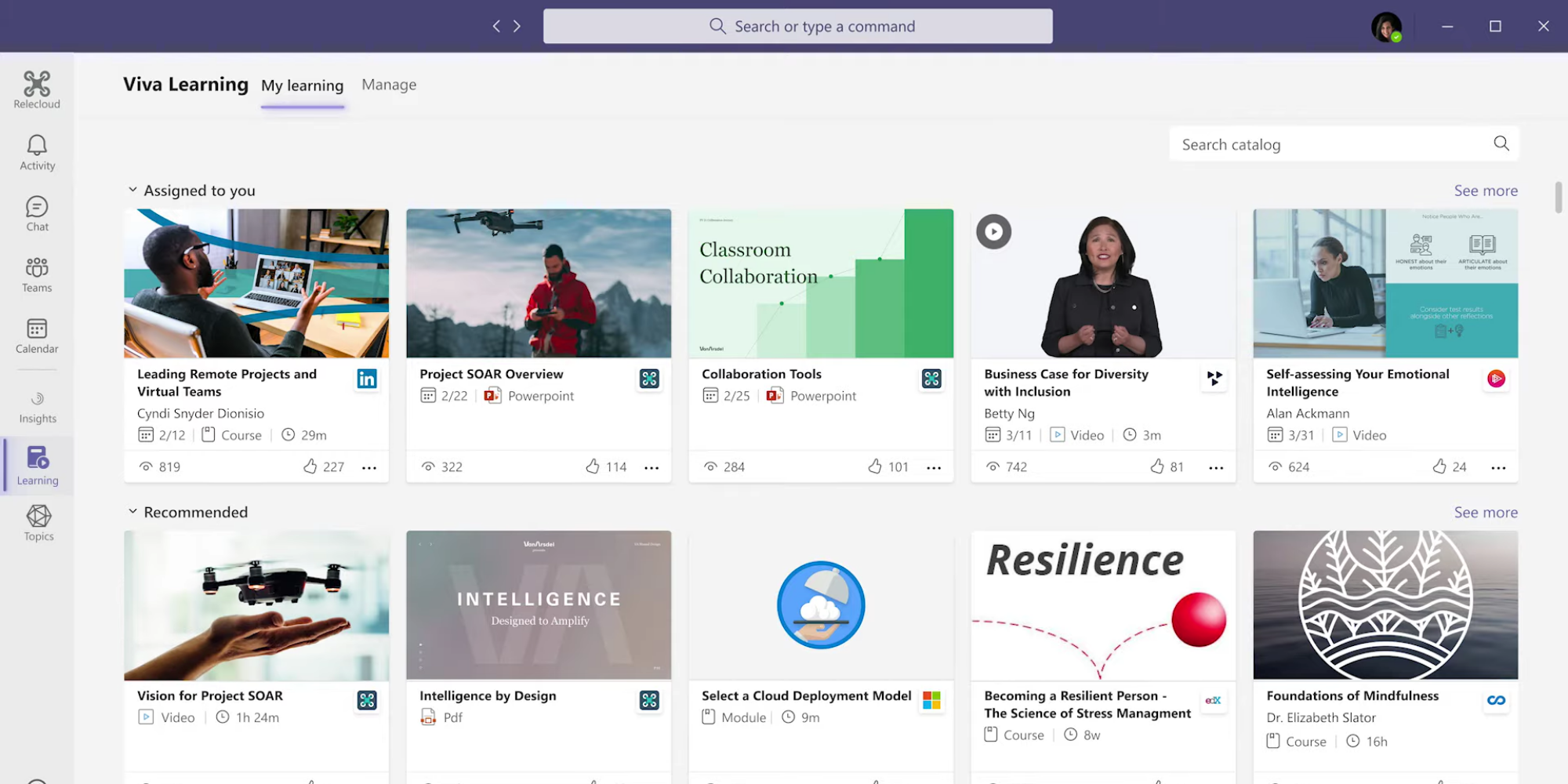
Task: Click See more for Recommended
Action: pyautogui.click(x=1485, y=512)
